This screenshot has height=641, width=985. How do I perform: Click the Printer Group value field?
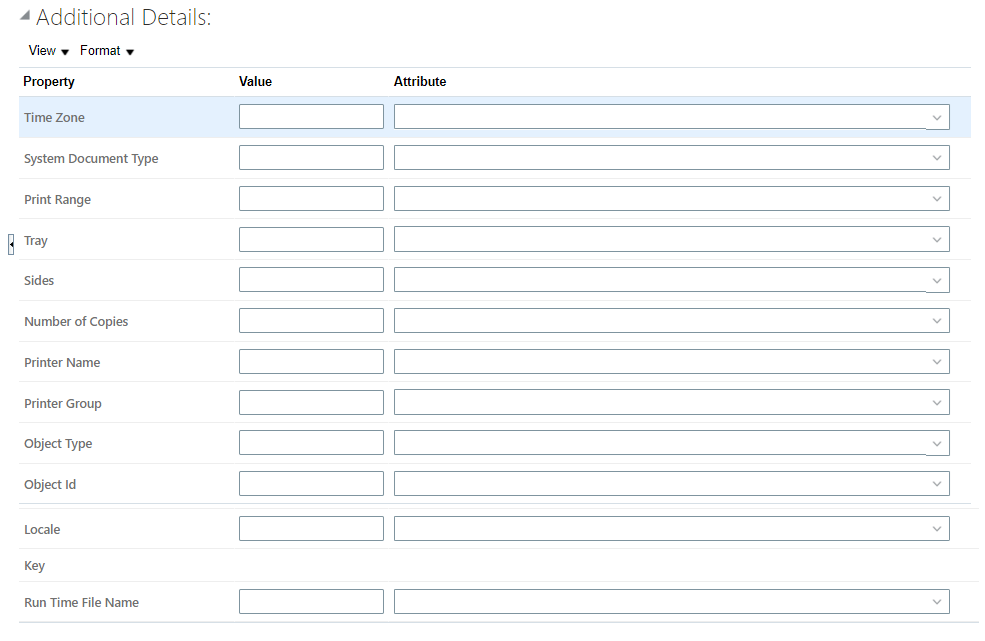[311, 402]
